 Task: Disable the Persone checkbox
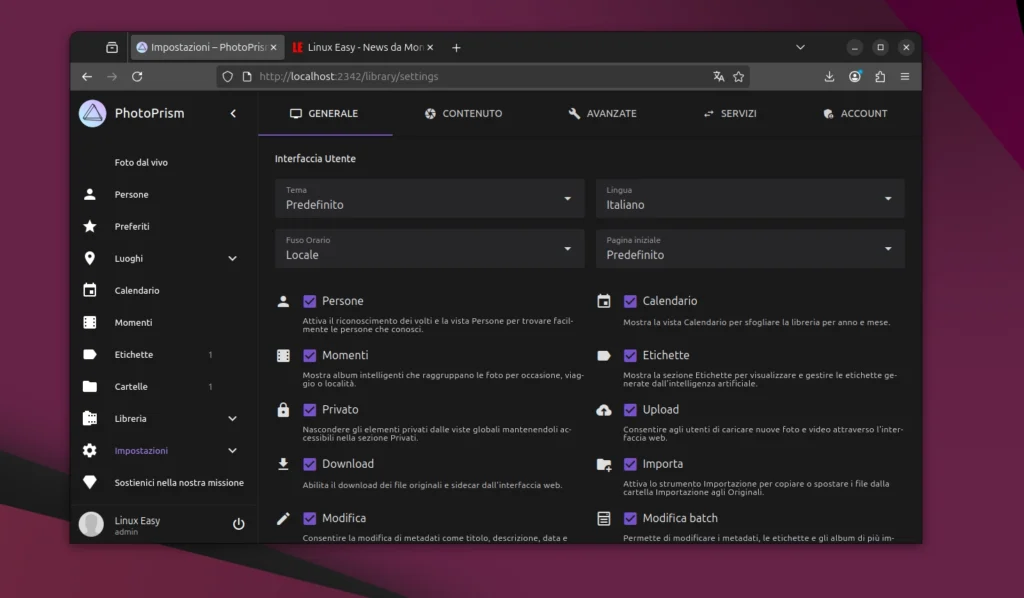[310, 301]
